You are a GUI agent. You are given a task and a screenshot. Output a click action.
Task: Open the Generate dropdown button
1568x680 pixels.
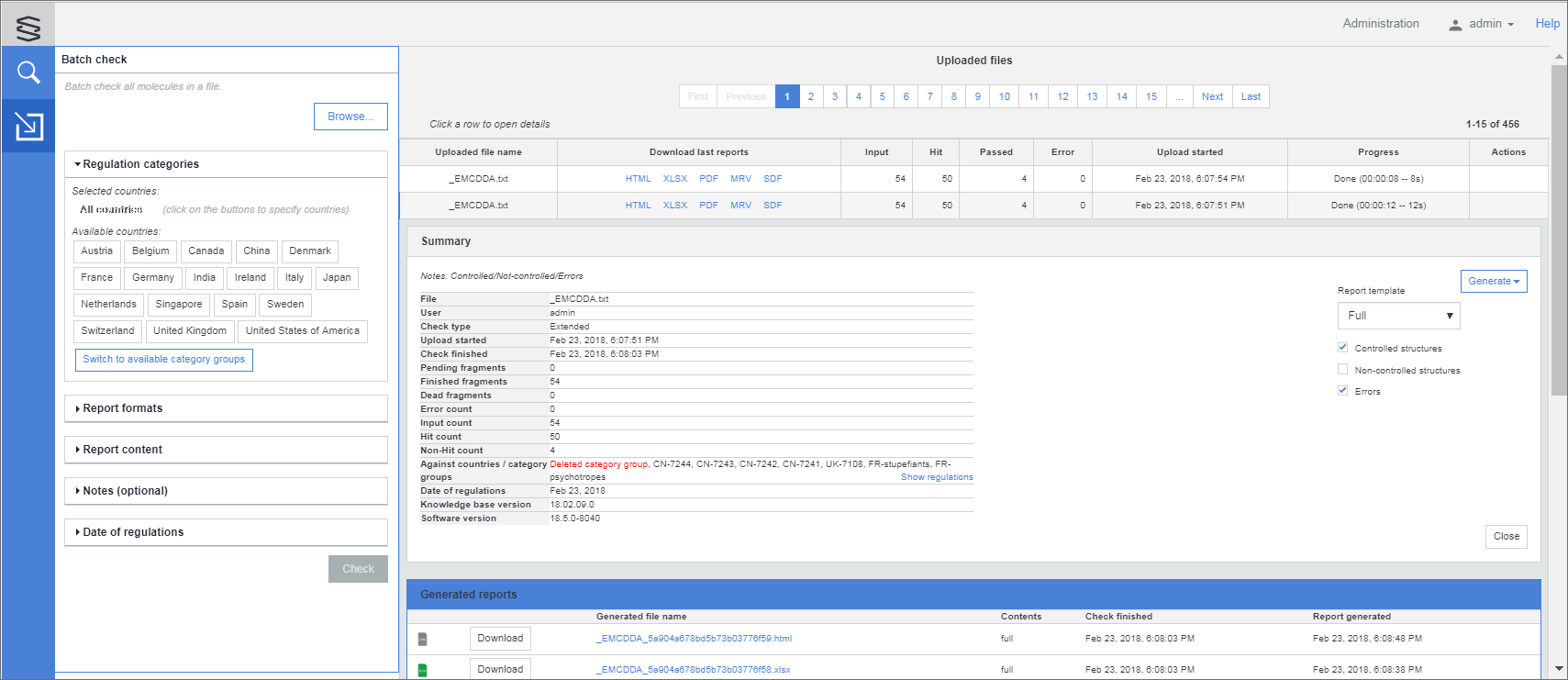pos(1493,282)
